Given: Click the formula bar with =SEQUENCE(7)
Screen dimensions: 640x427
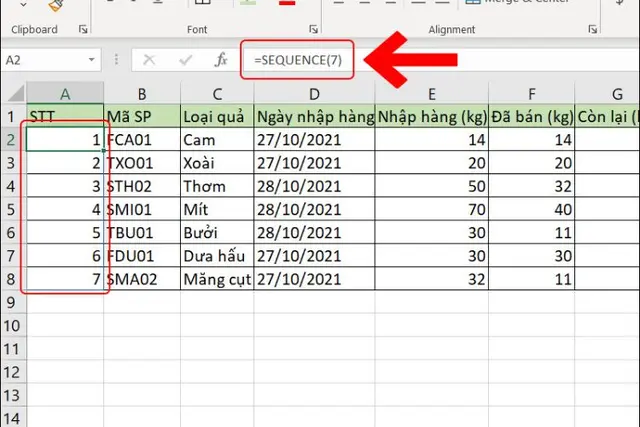Looking at the screenshot, I should coord(440,60).
